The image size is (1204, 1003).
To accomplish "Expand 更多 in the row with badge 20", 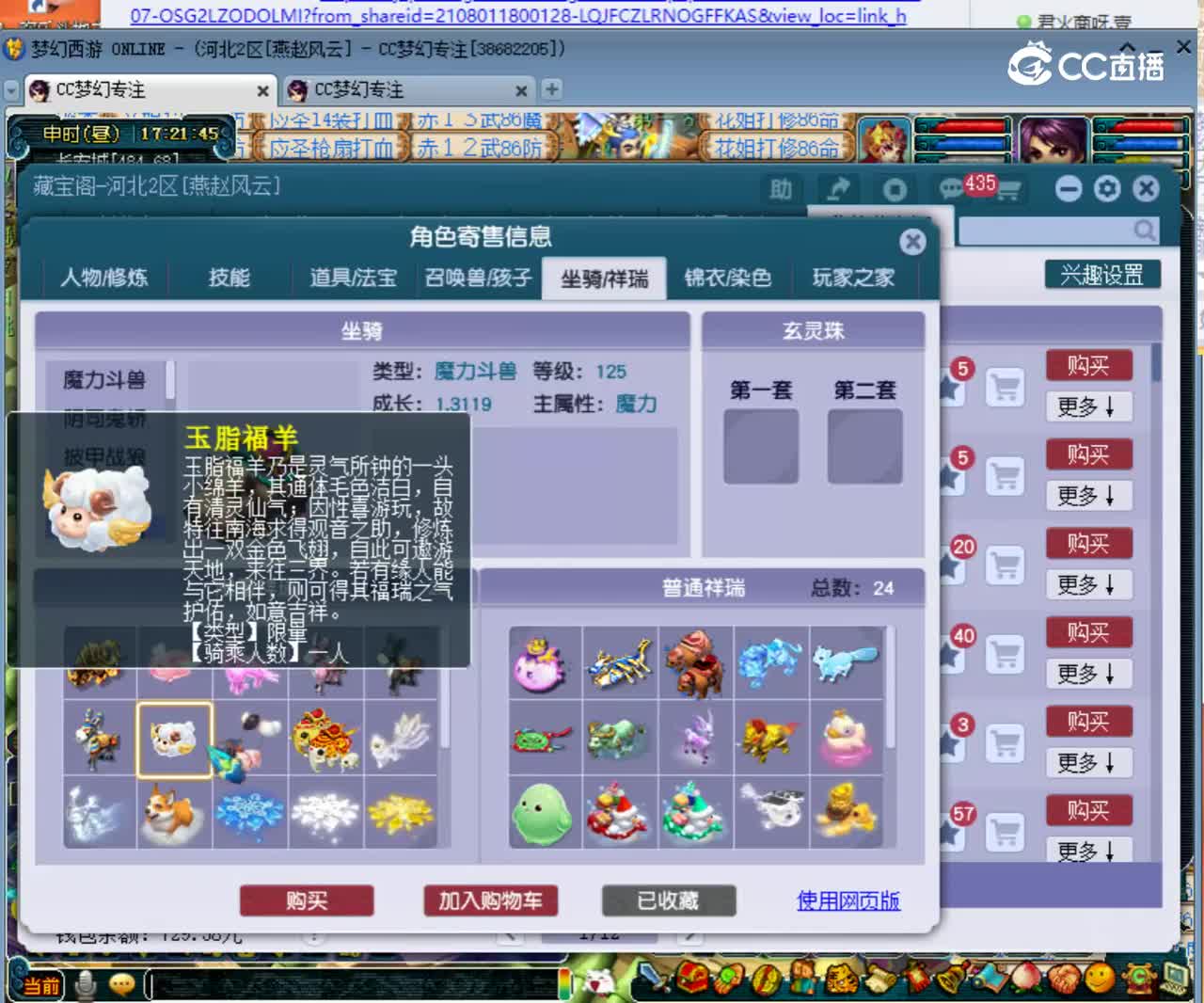I will (1088, 584).
